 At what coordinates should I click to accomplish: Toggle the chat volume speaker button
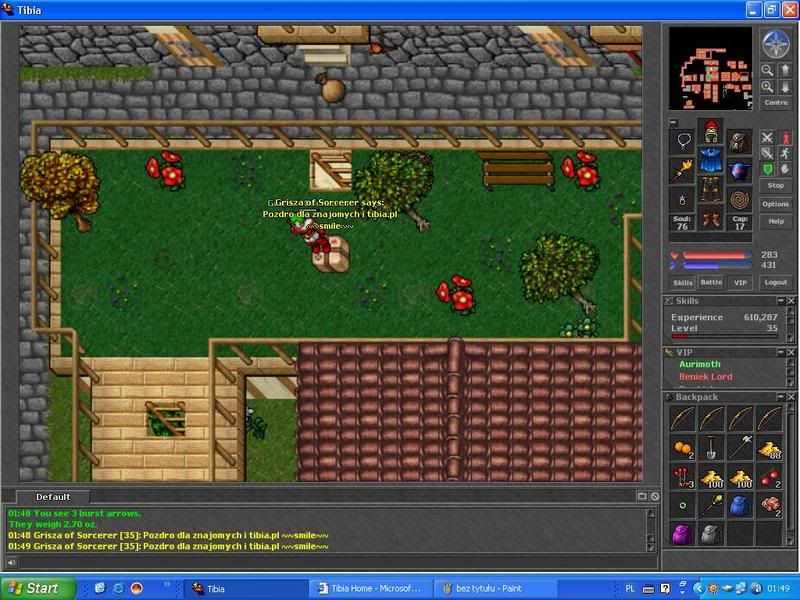coord(11,562)
